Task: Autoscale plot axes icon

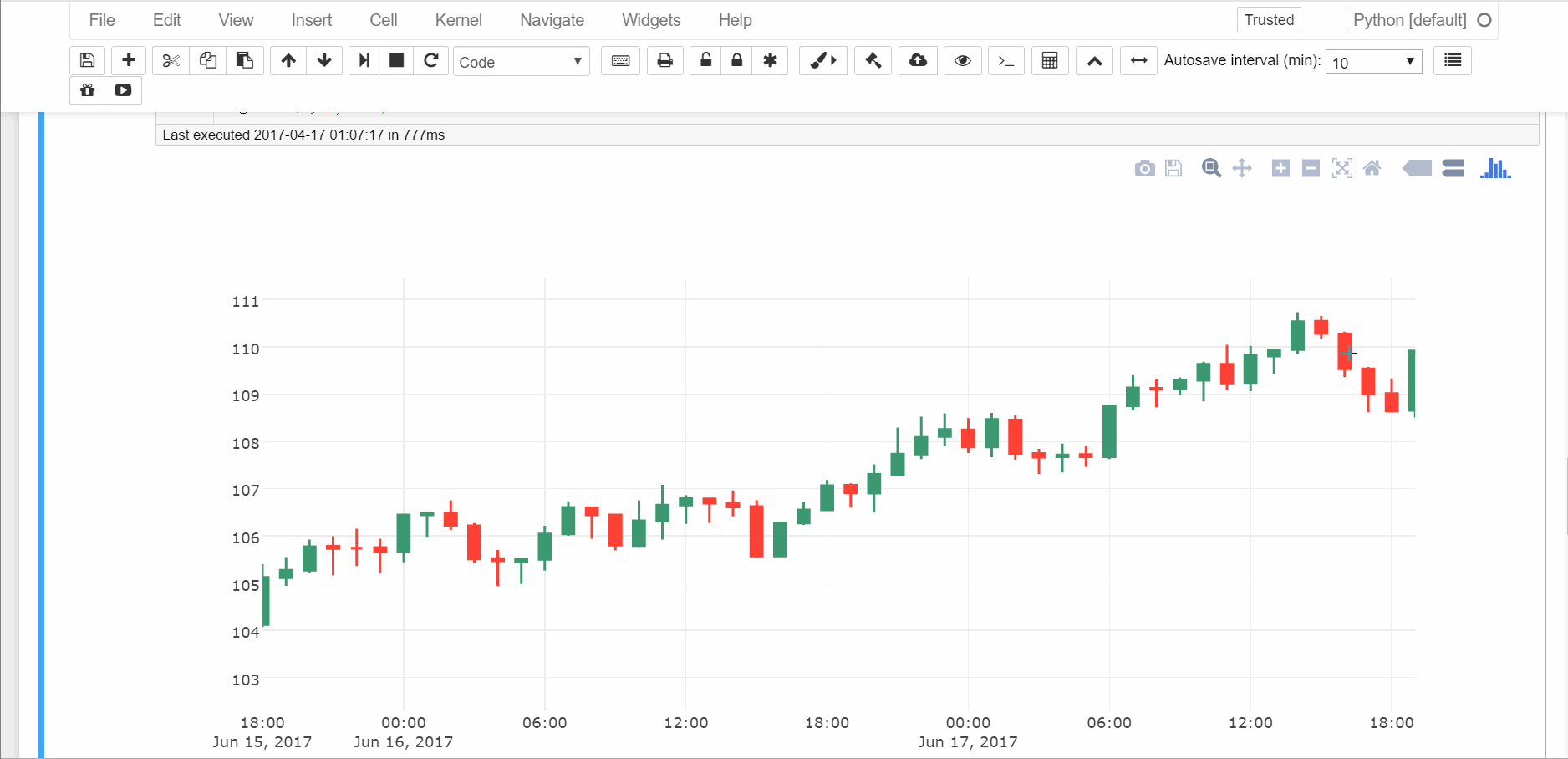Action: point(1341,169)
